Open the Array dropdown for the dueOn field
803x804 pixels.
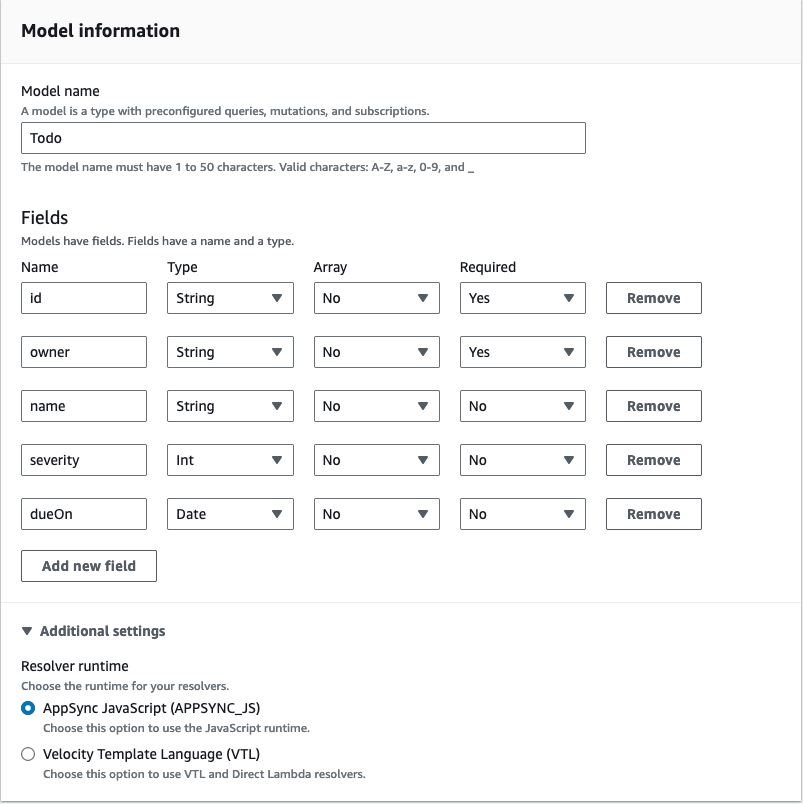tap(376, 513)
